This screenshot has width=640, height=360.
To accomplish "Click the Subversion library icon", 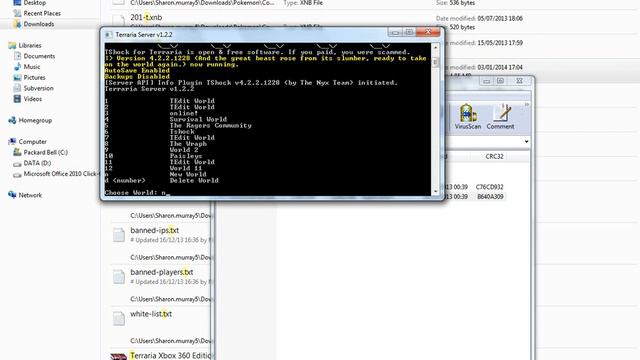I will (x=17, y=88).
